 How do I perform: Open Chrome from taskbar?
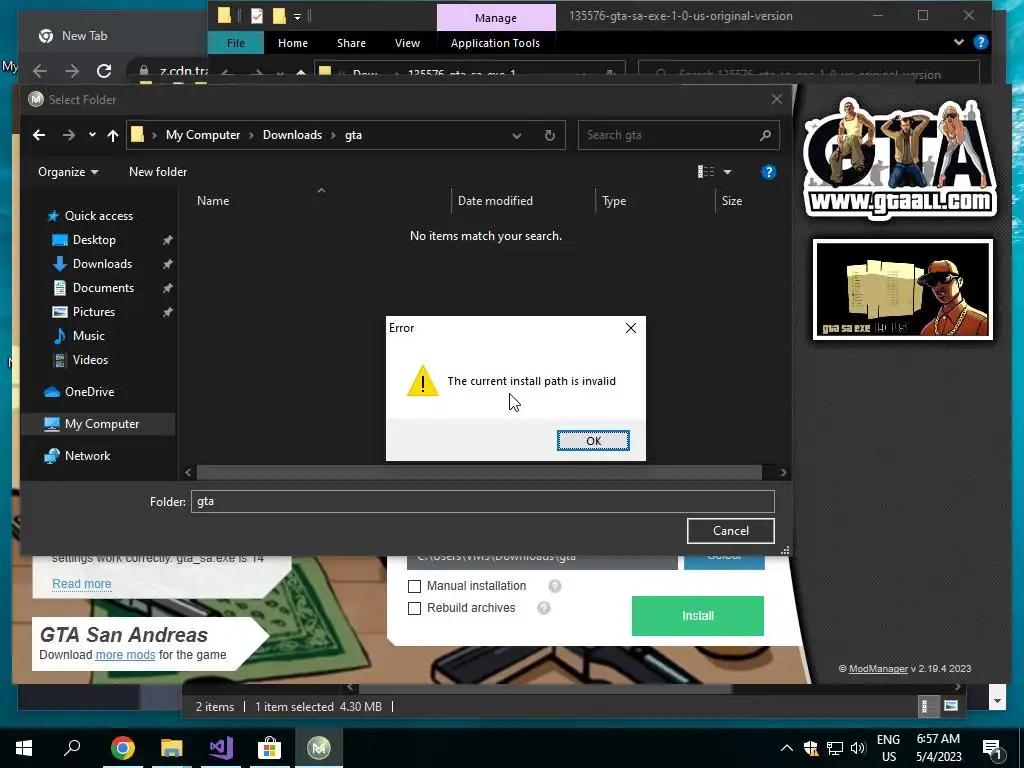click(x=122, y=748)
